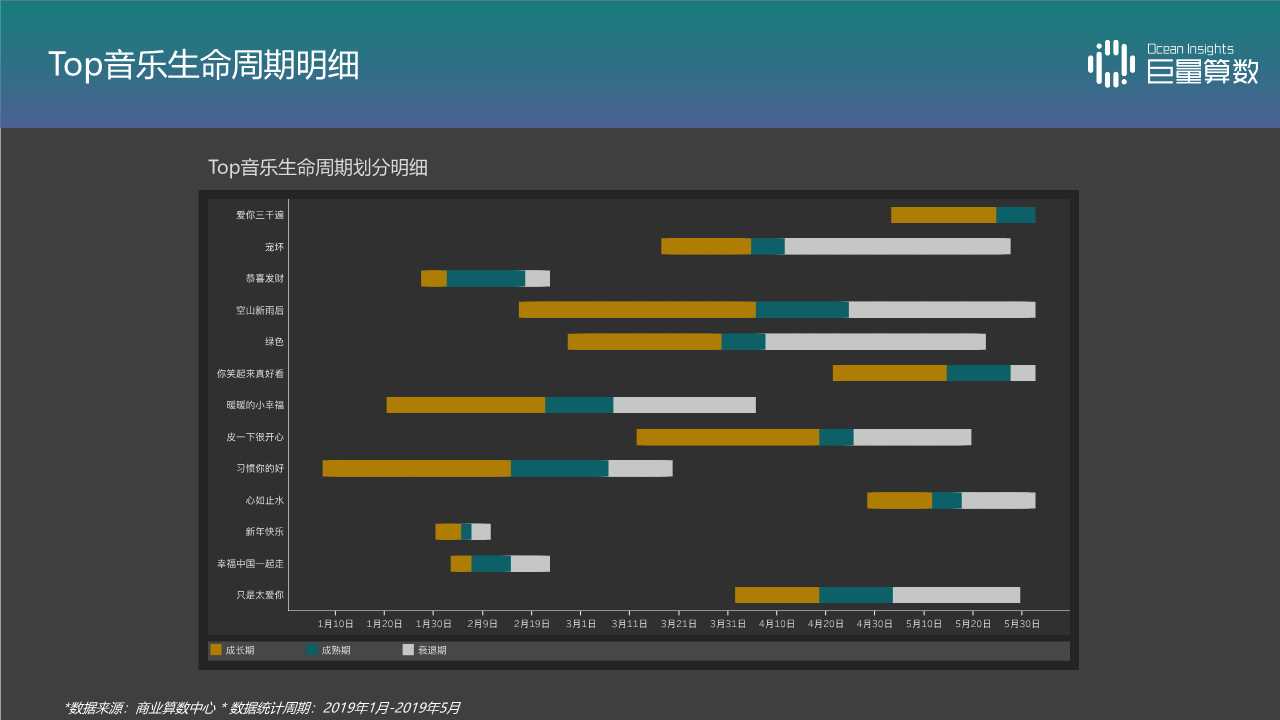Click the gray decline bar of 宠坏
Screen dimensions: 1280x720
[x=898, y=245]
